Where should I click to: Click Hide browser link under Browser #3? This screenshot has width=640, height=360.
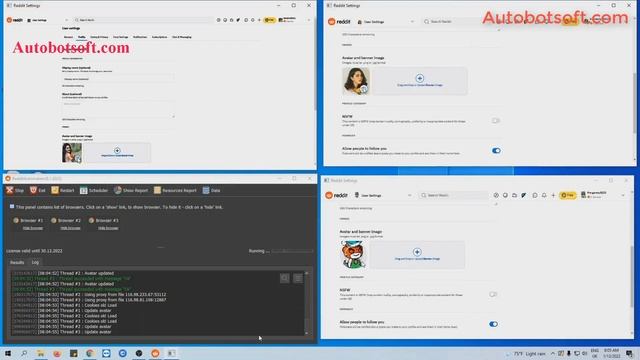[x=108, y=228]
